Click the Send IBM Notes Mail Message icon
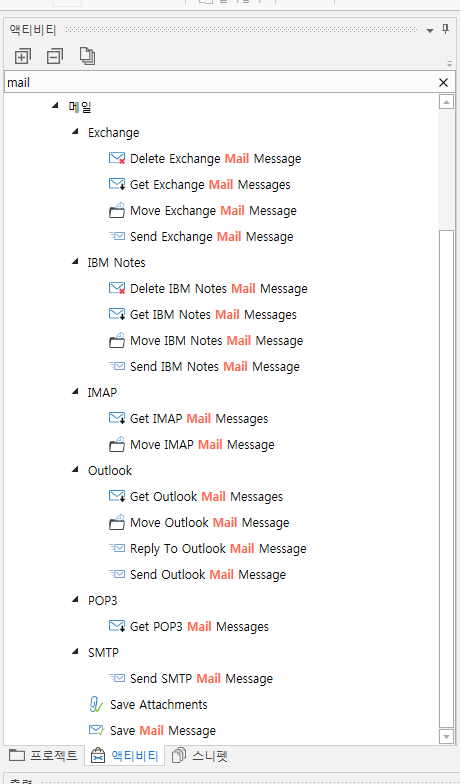 117,366
